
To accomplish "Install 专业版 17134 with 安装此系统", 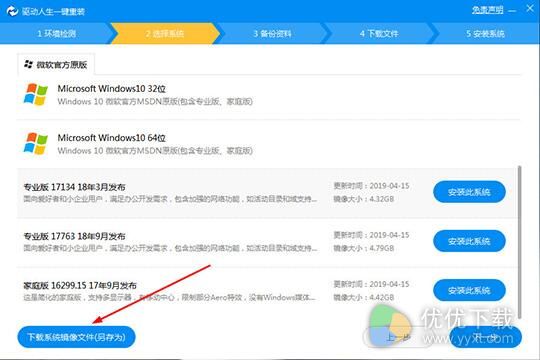I will (x=469, y=192).
